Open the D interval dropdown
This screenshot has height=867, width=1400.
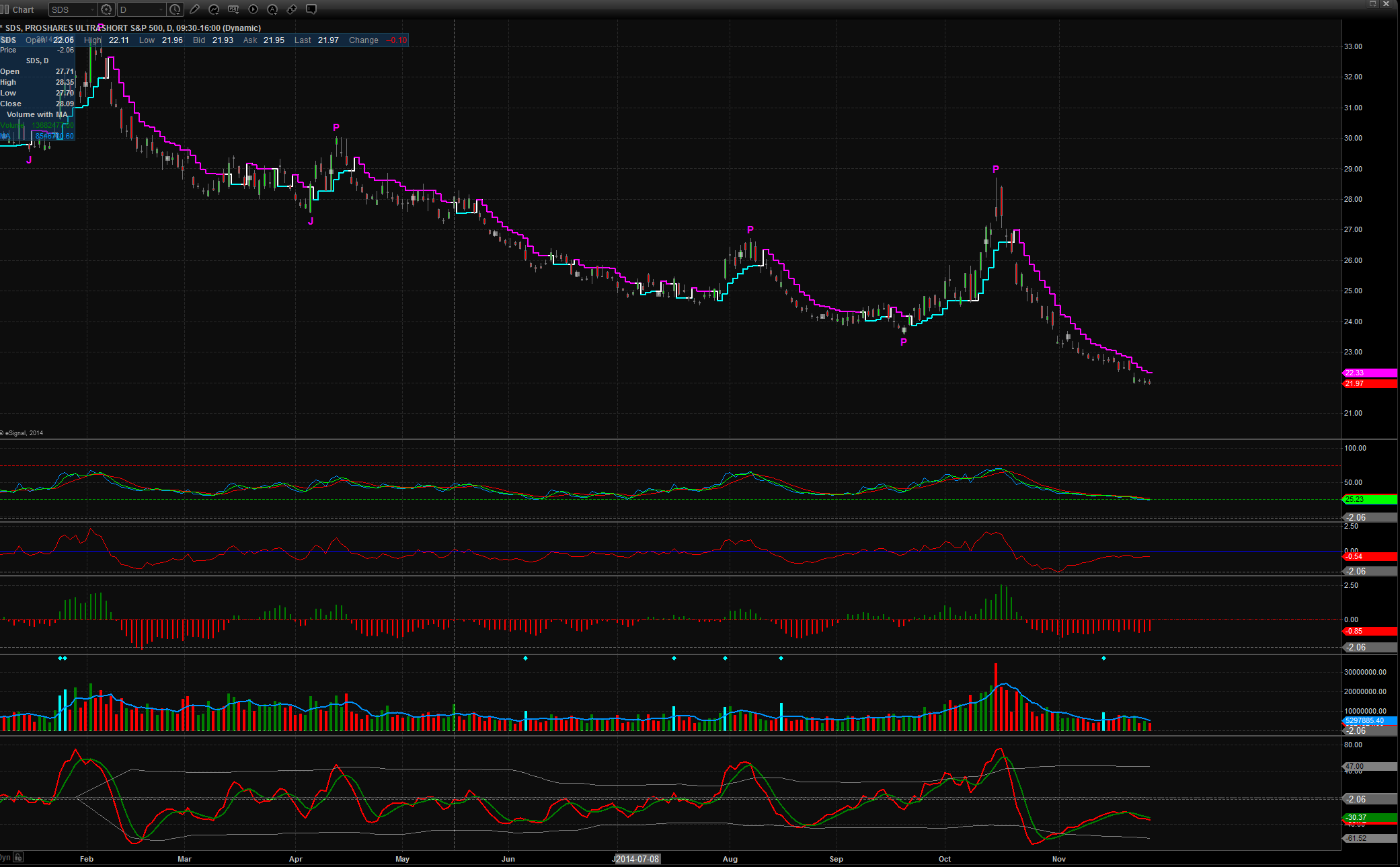[141, 9]
